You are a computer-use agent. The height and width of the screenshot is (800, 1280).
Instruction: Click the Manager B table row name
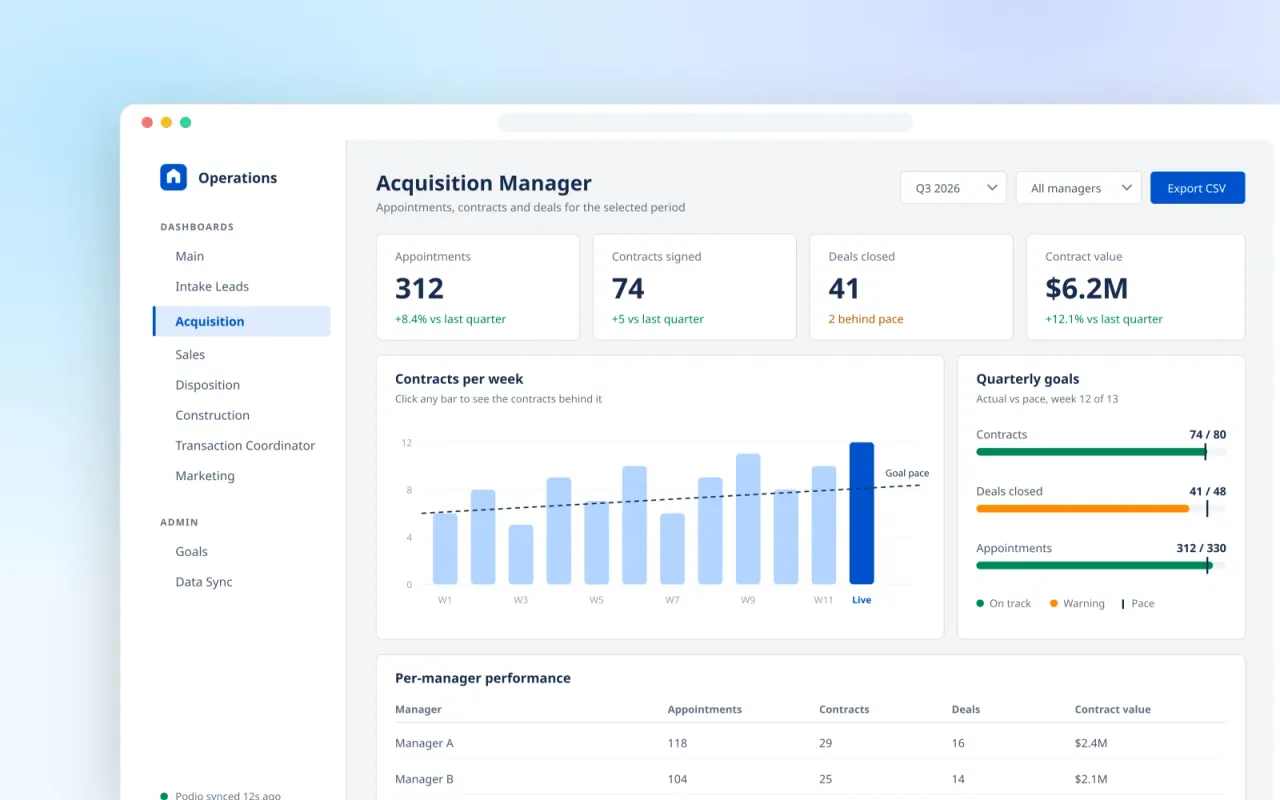click(424, 779)
